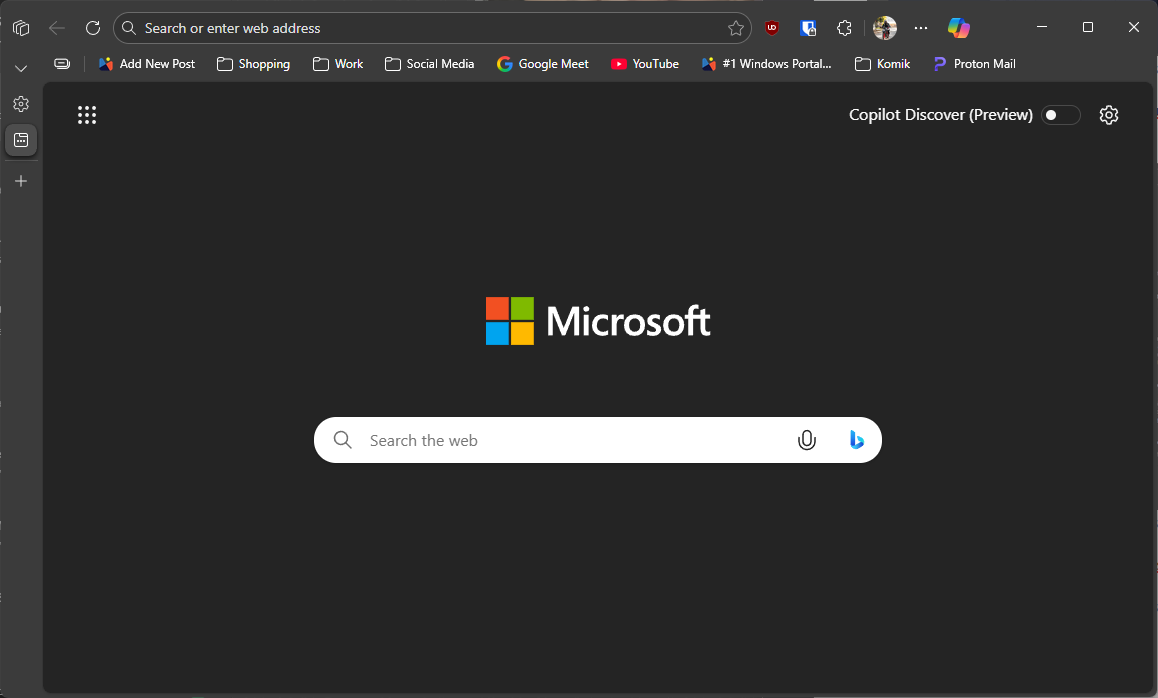Click the Refresh page button
This screenshot has height=698, width=1158.
[x=93, y=28]
